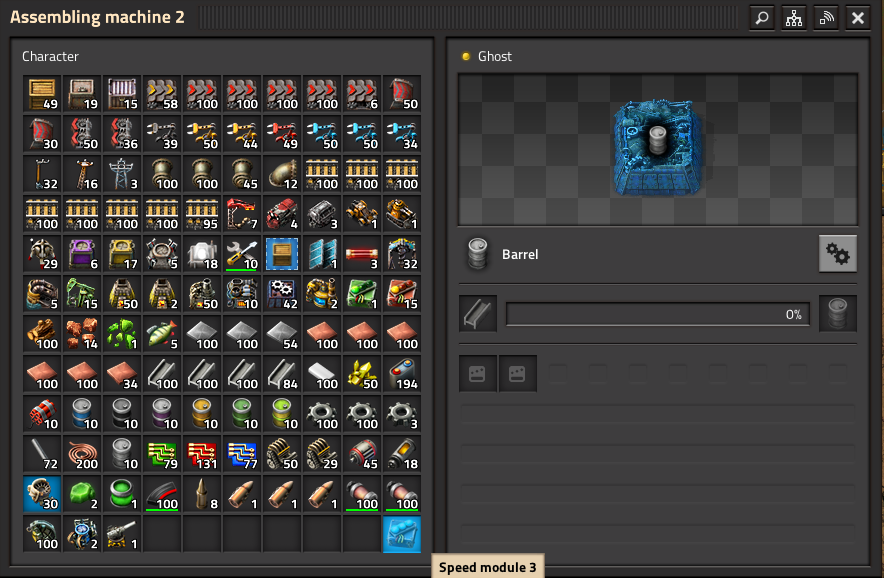884x578 pixels.
Task: Click the crafting progress bar at 0%
Action: point(657,314)
